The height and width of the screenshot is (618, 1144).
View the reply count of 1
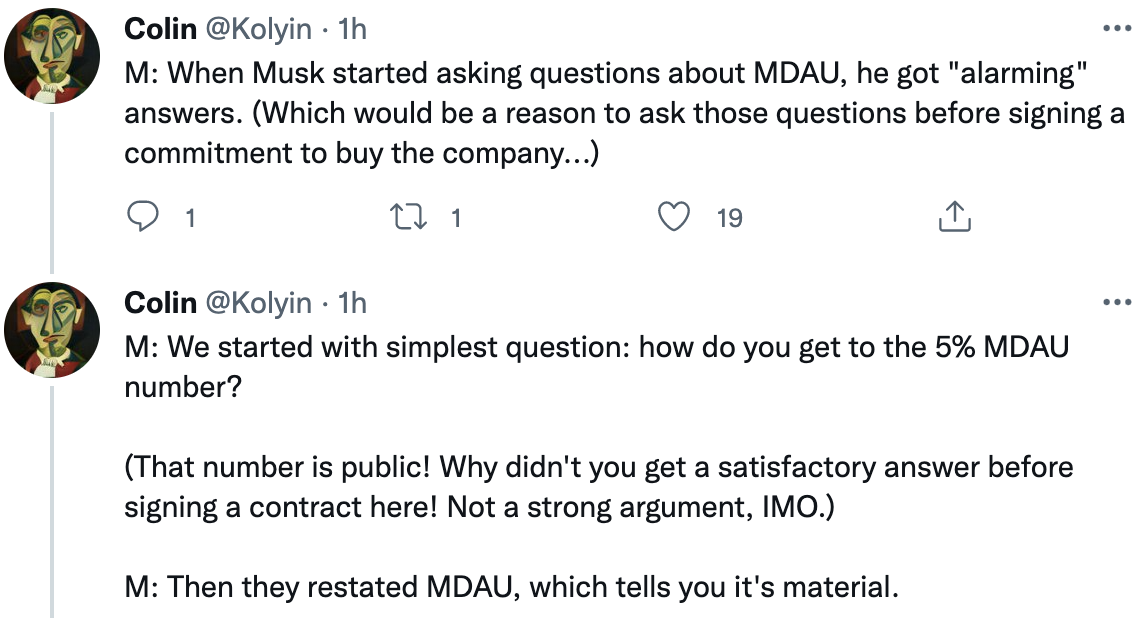[190, 217]
